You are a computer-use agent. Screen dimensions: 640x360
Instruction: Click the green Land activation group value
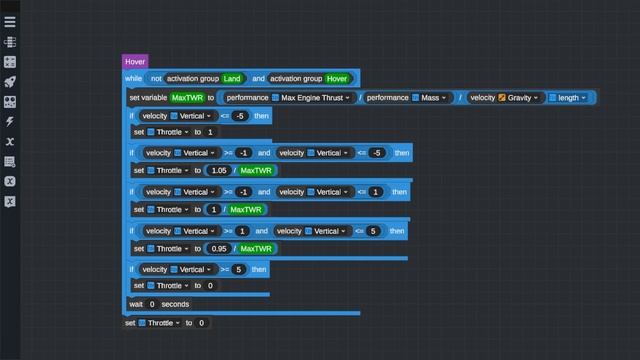click(232, 79)
